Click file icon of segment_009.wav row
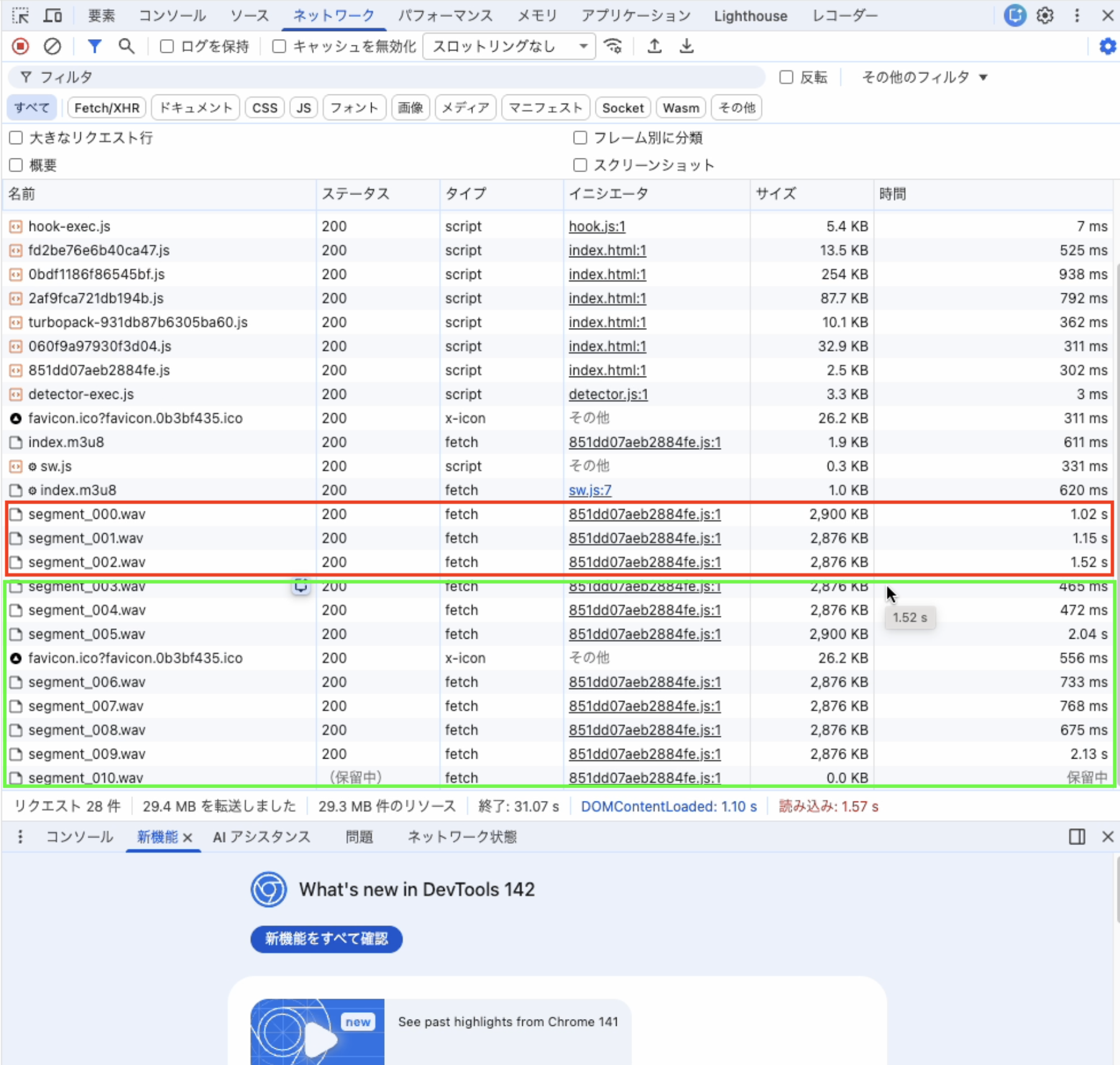 click(x=16, y=754)
